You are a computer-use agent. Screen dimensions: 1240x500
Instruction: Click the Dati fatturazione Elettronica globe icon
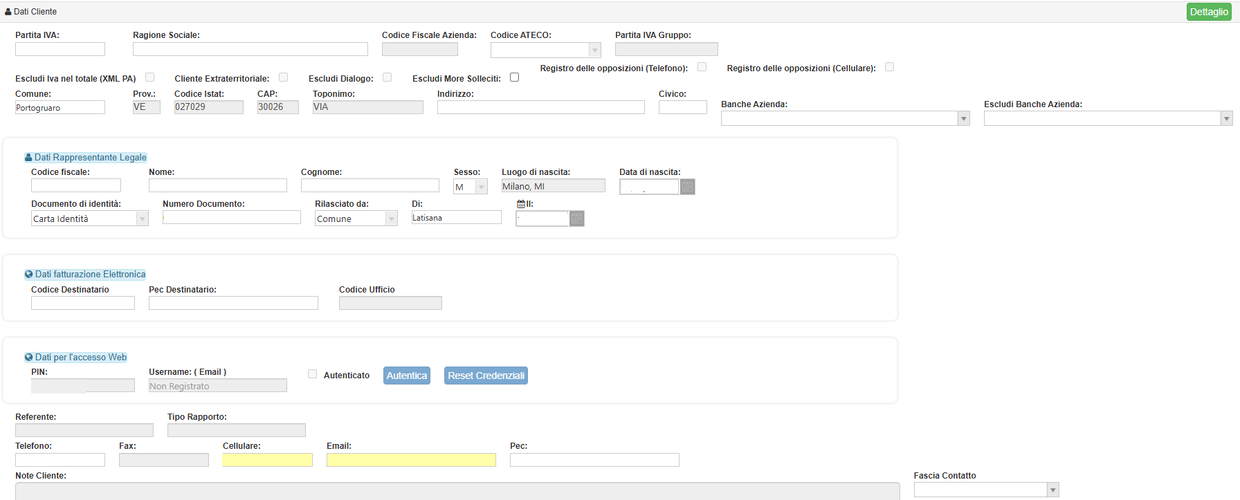pyautogui.click(x=28, y=274)
